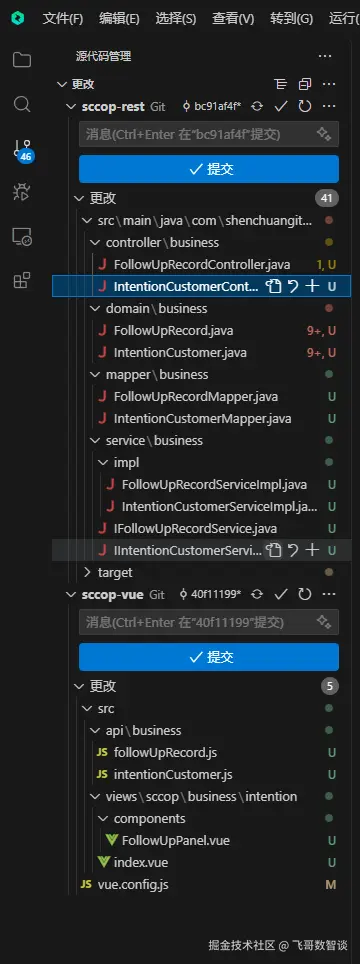Open the Remote Explorer monitor icon
Screen dimensions: 360x964
(x=22, y=237)
